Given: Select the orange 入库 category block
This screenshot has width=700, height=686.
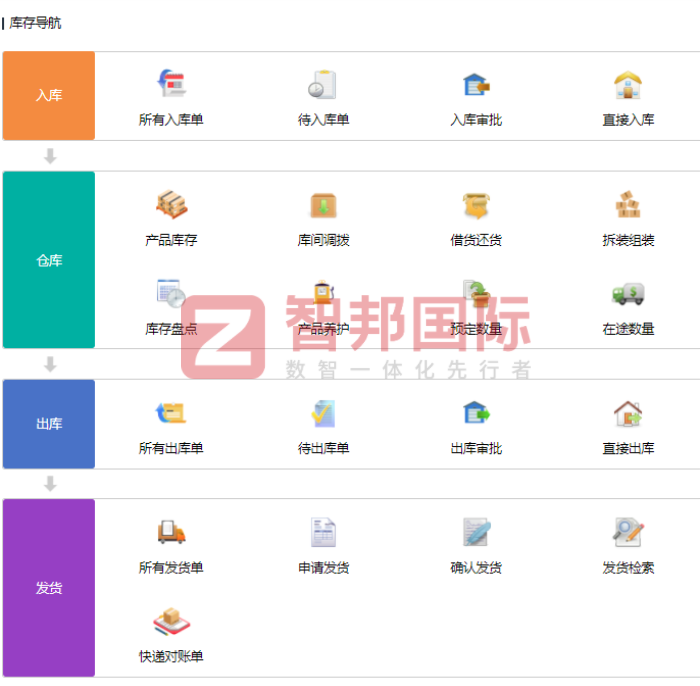Looking at the screenshot, I should pyautogui.click(x=49, y=96).
